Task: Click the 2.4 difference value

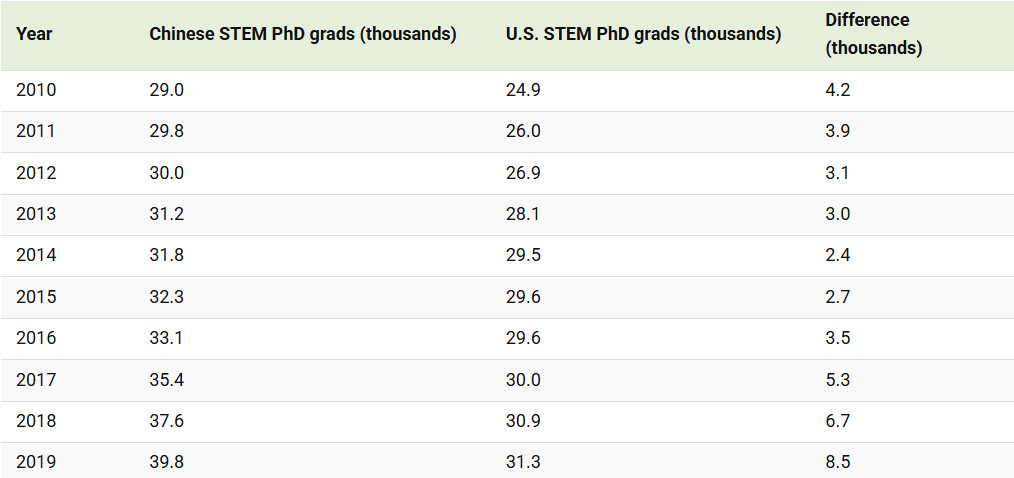Action: click(x=837, y=255)
